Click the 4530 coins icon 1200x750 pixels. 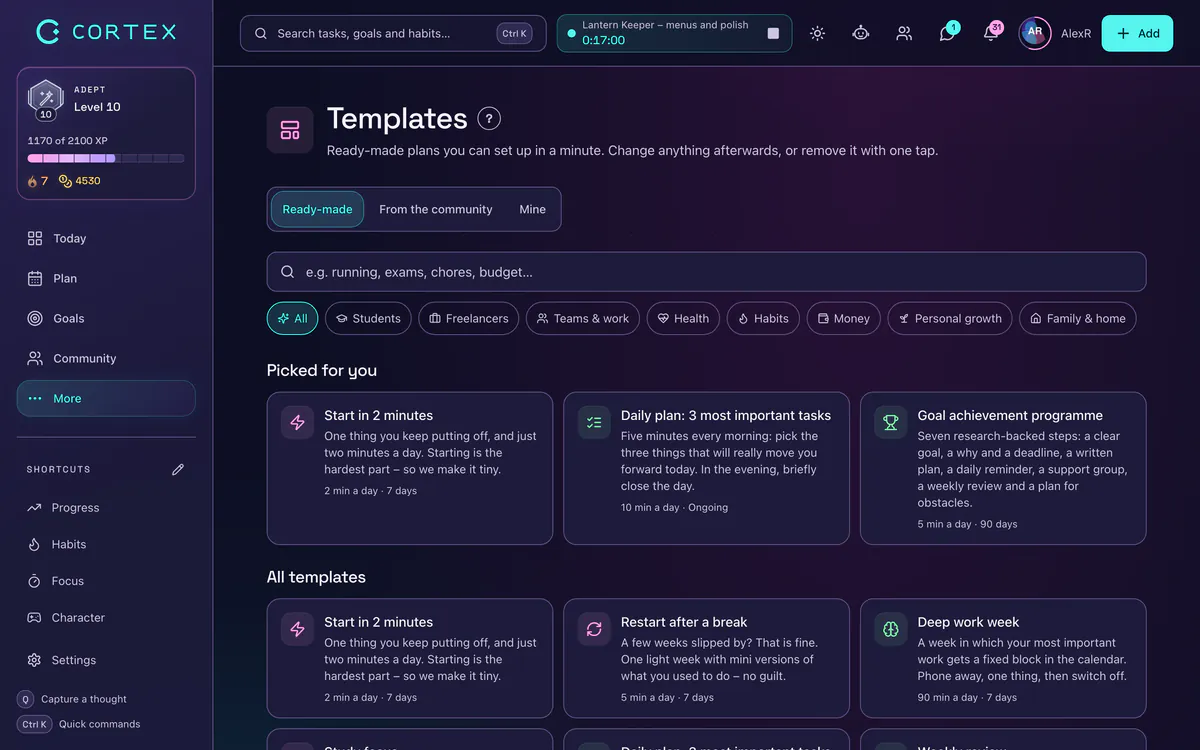65,181
